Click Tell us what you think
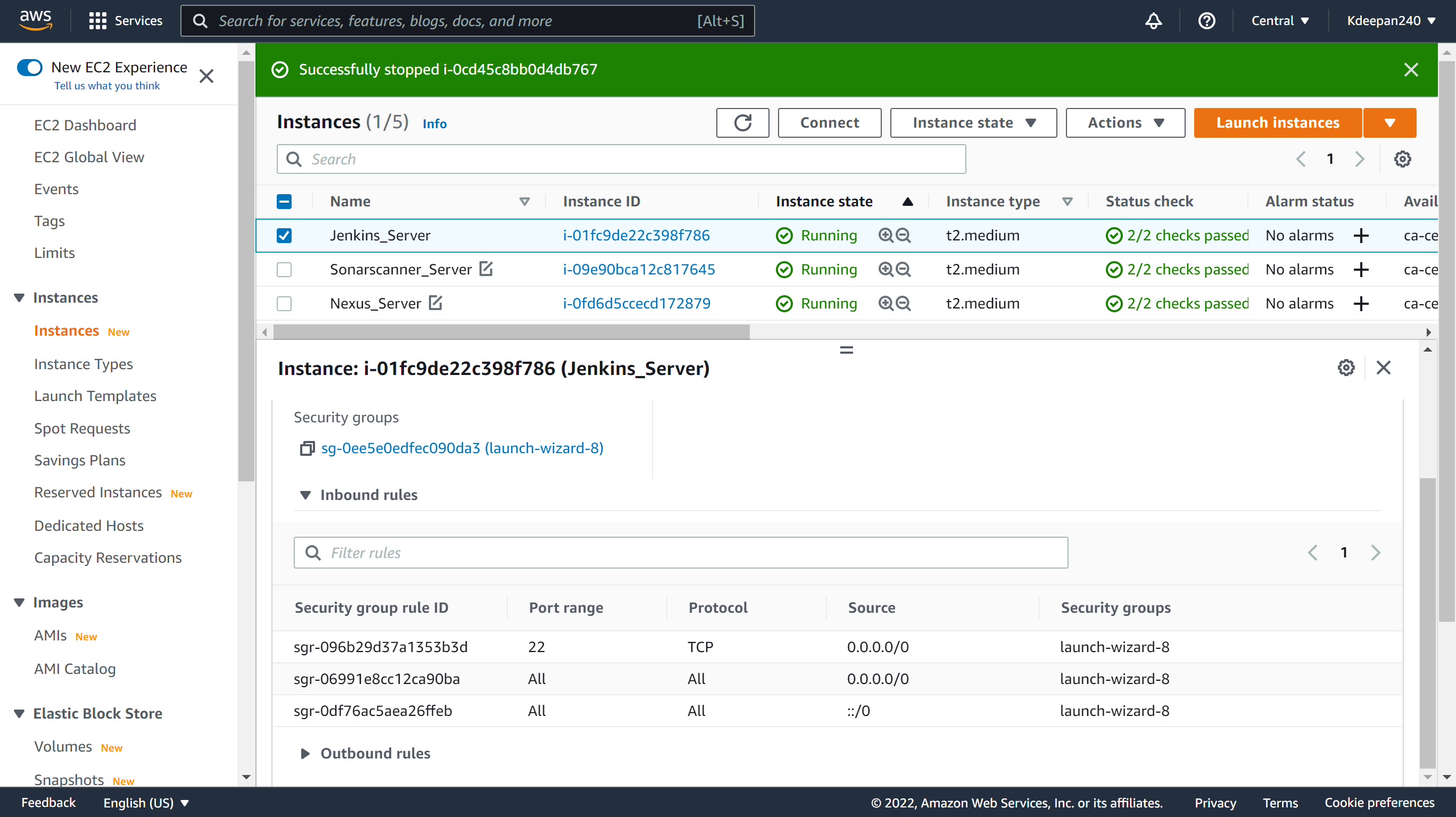 107,85
